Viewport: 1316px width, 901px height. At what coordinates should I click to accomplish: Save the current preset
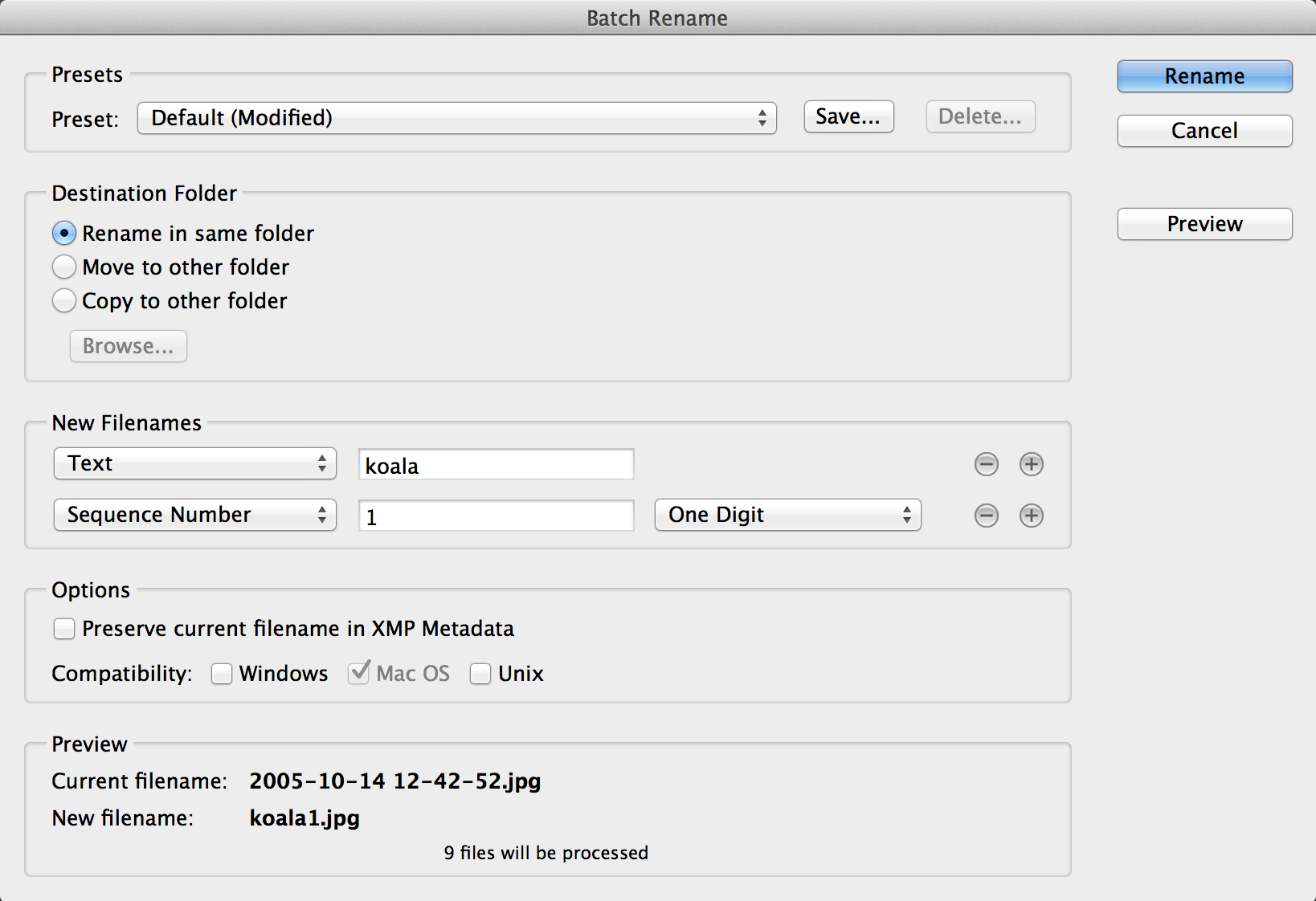[848, 117]
